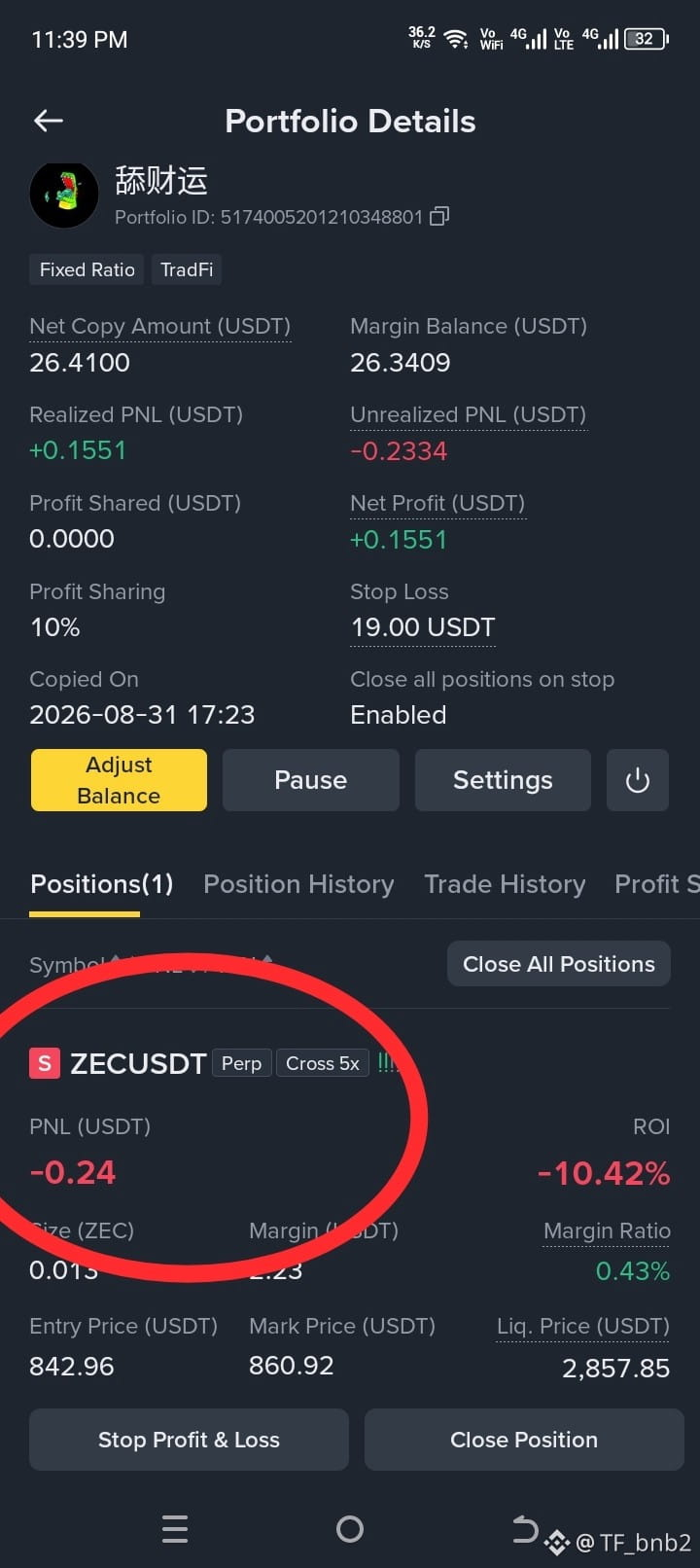
Task: Open portfolio Settings
Action: click(x=503, y=780)
